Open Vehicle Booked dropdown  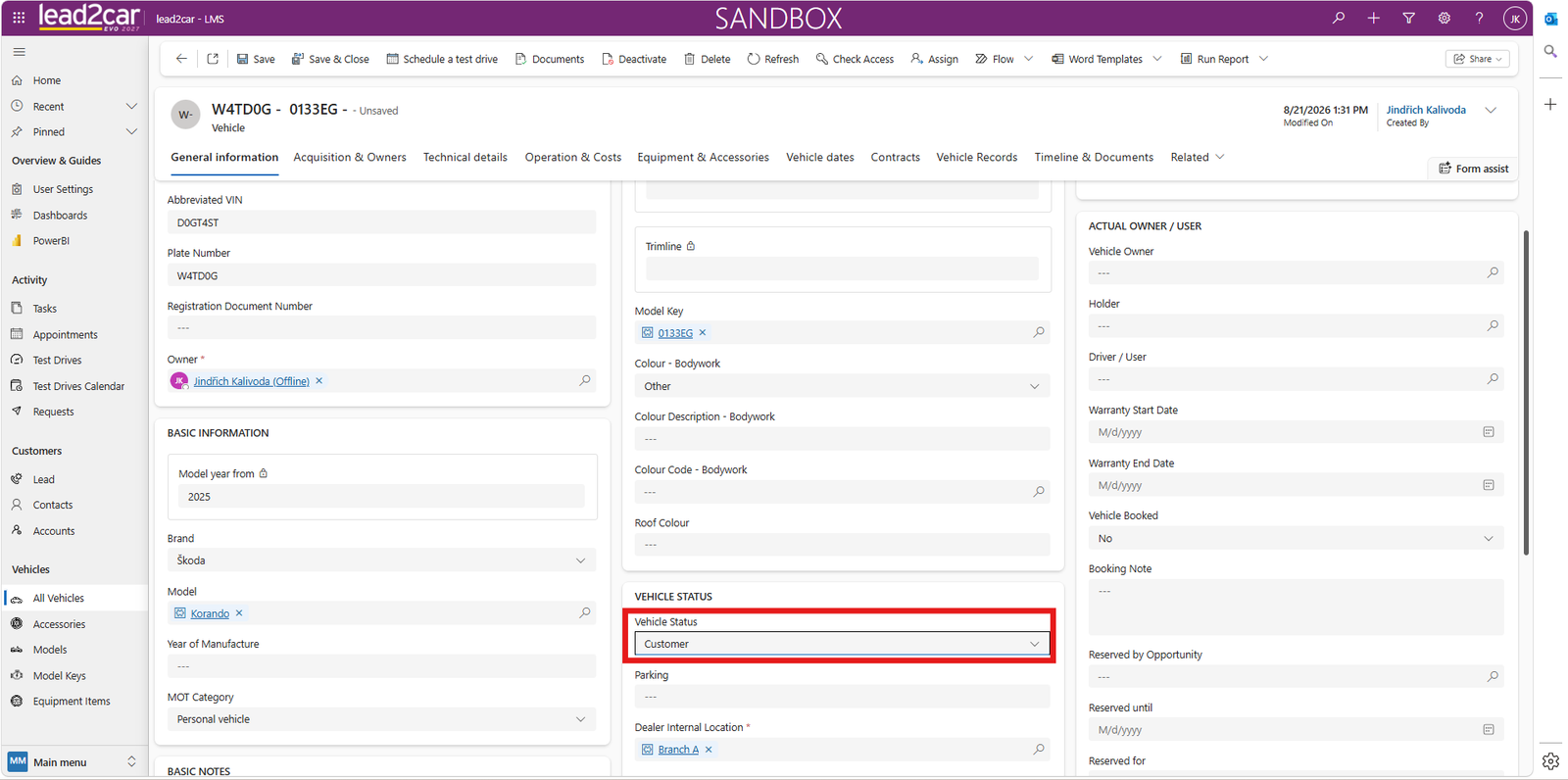1296,538
